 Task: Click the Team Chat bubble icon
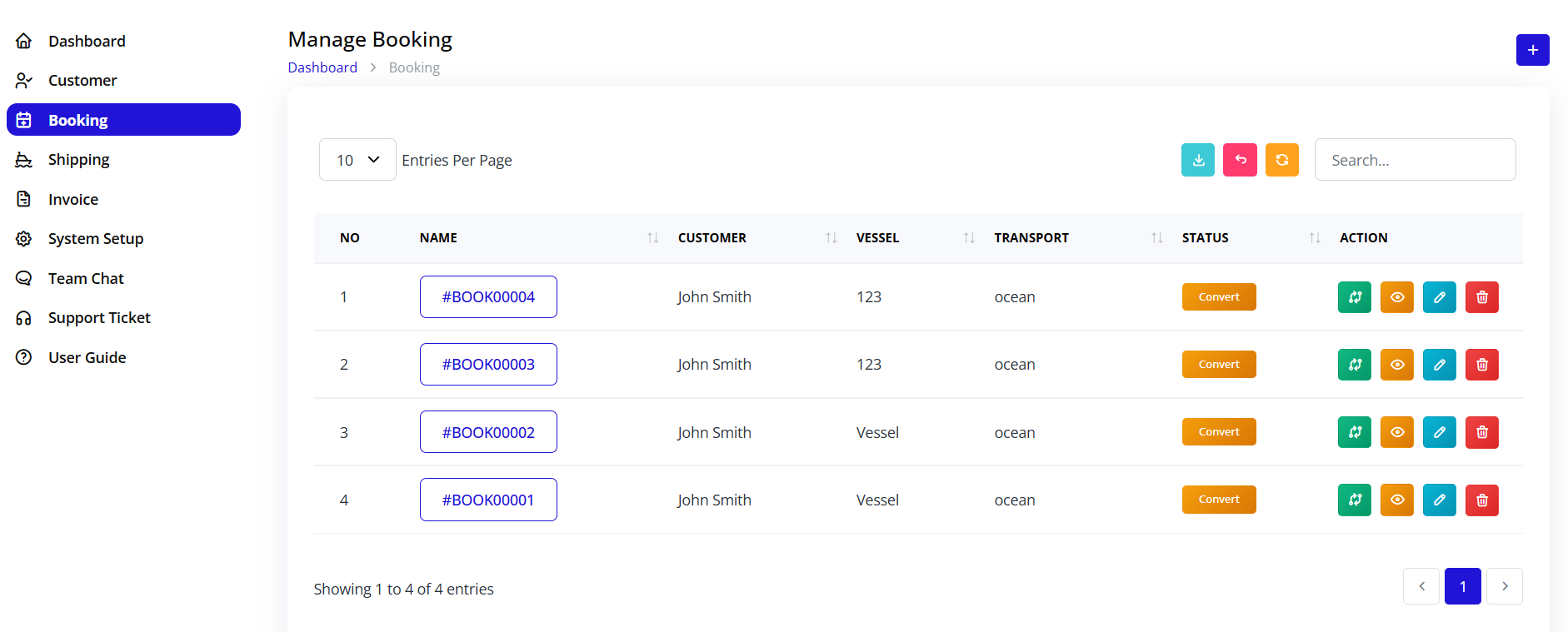(x=24, y=278)
